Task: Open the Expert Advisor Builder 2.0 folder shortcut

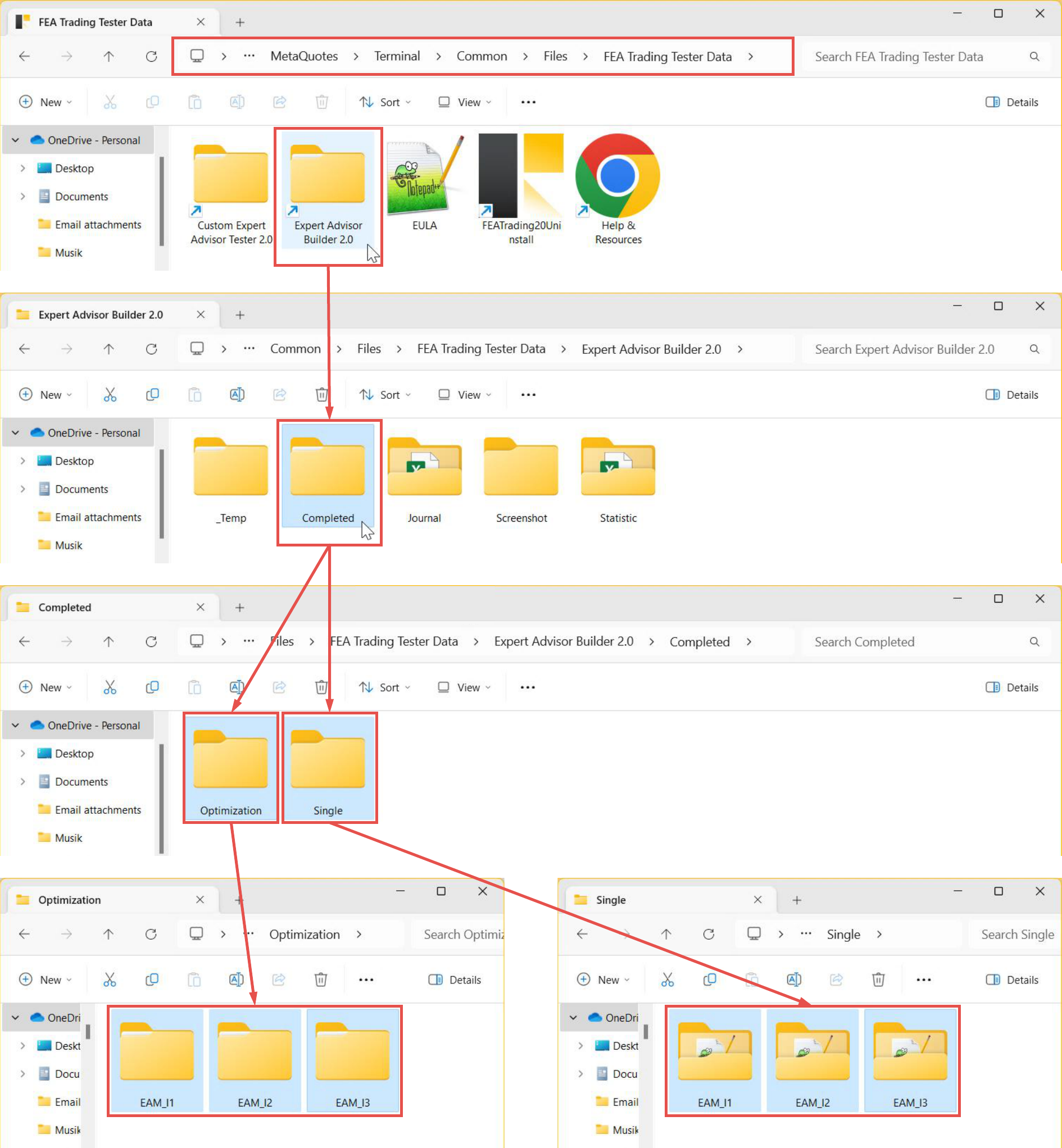Action: click(328, 190)
